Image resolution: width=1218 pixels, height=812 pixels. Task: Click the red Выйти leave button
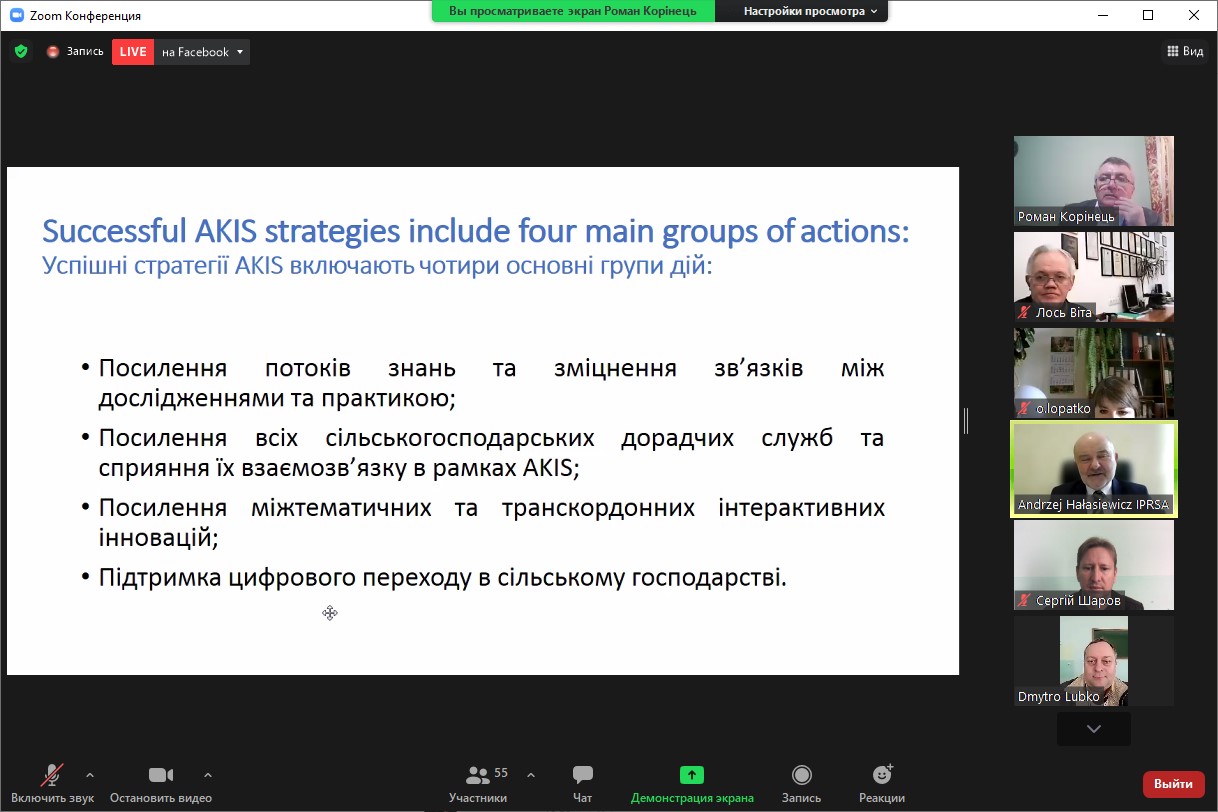[x=1173, y=784]
